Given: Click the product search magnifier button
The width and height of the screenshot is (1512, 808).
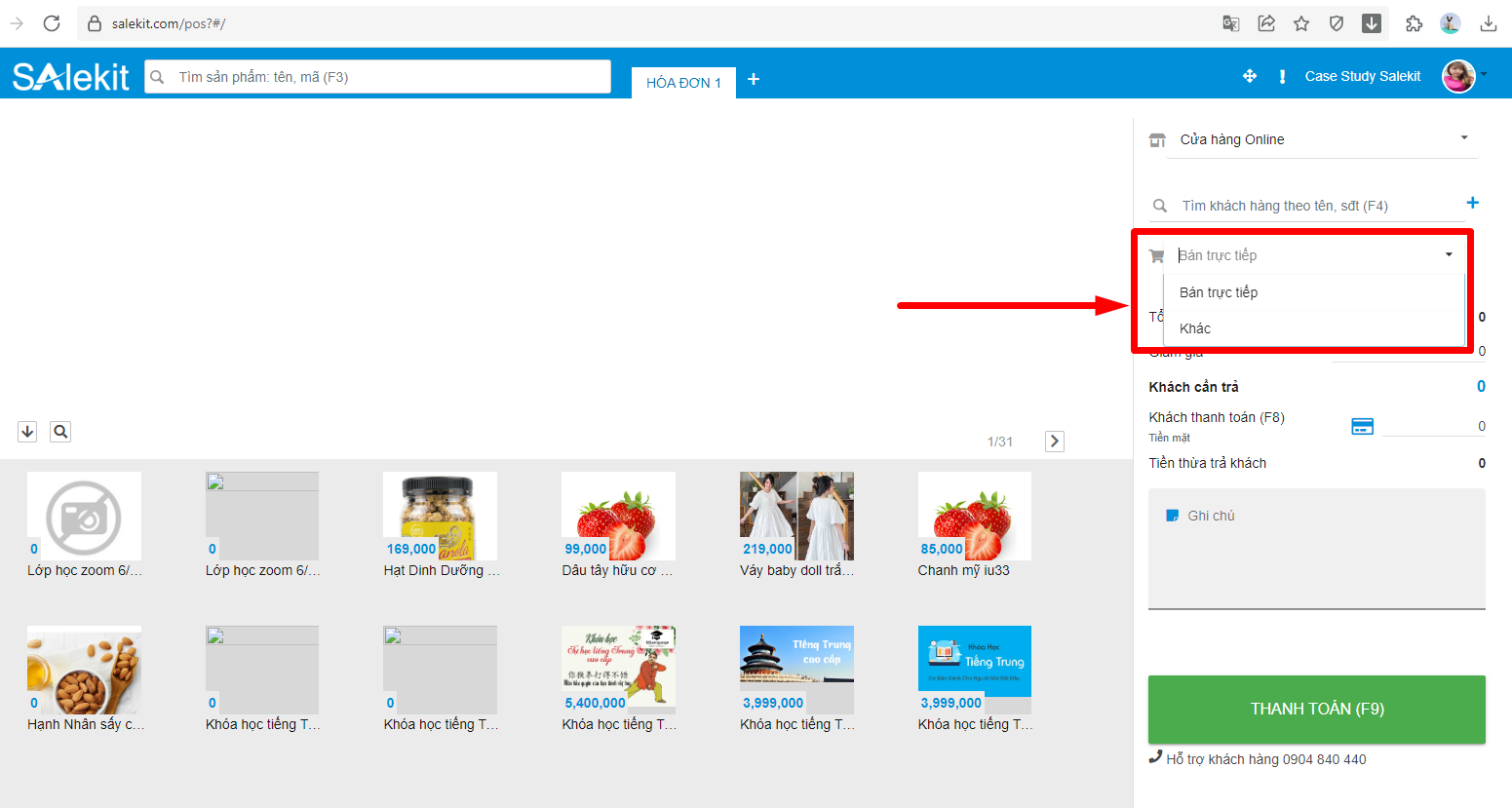Looking at the screenshot, I should [60, 432].
